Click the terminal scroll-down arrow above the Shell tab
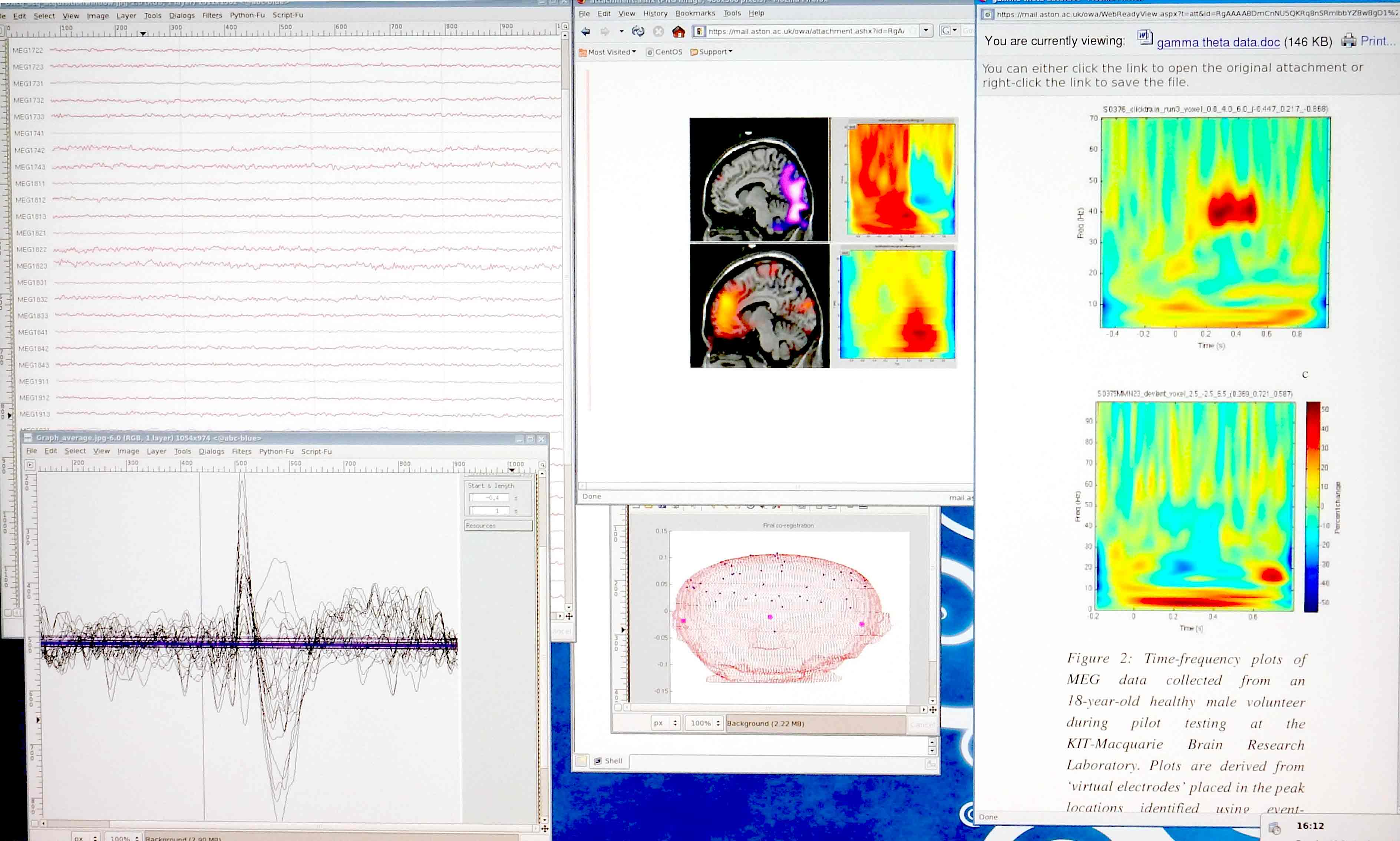This screenshot has width=1400, height=841. [932, 751]
